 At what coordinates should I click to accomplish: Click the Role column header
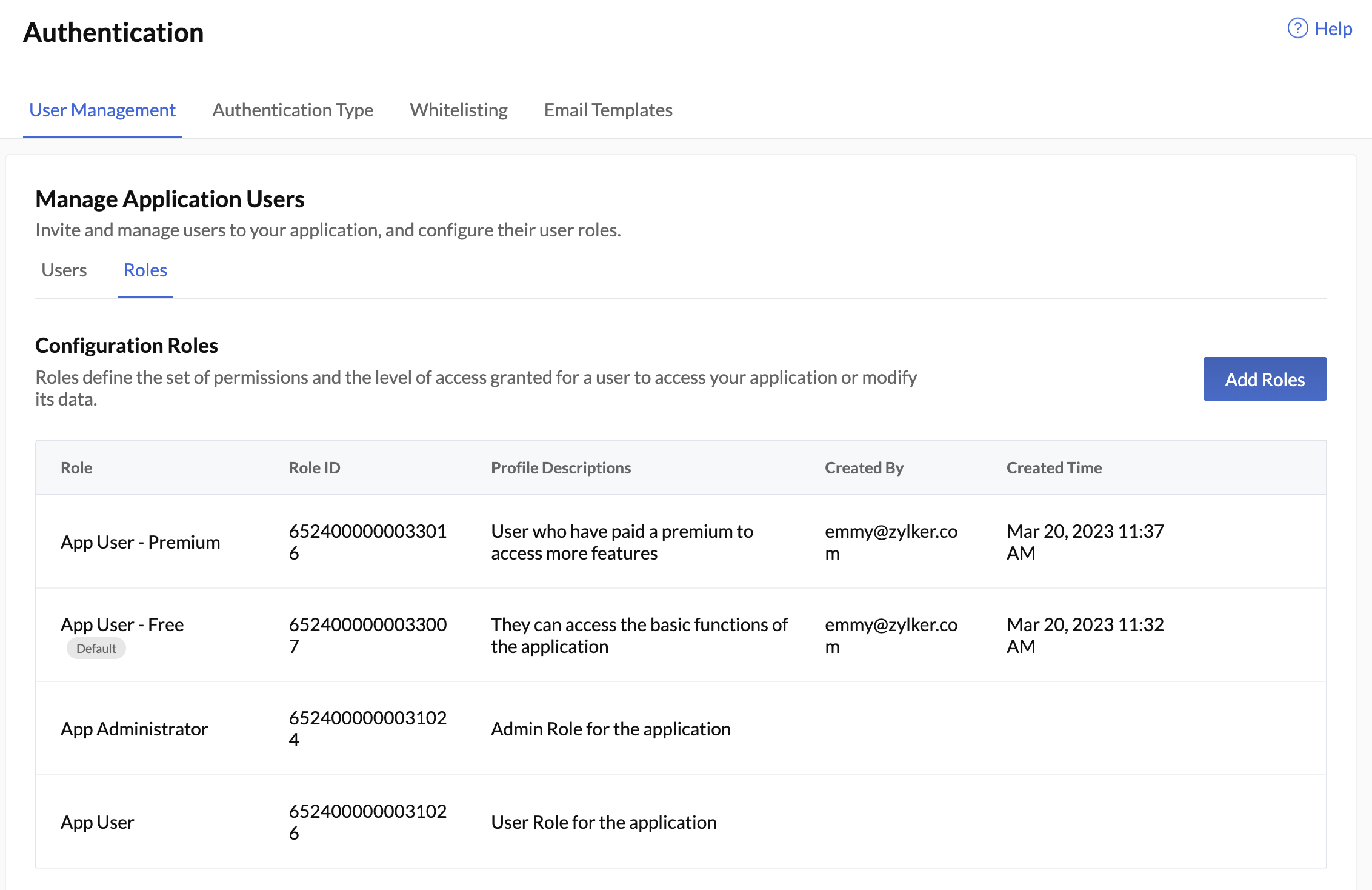76,467
